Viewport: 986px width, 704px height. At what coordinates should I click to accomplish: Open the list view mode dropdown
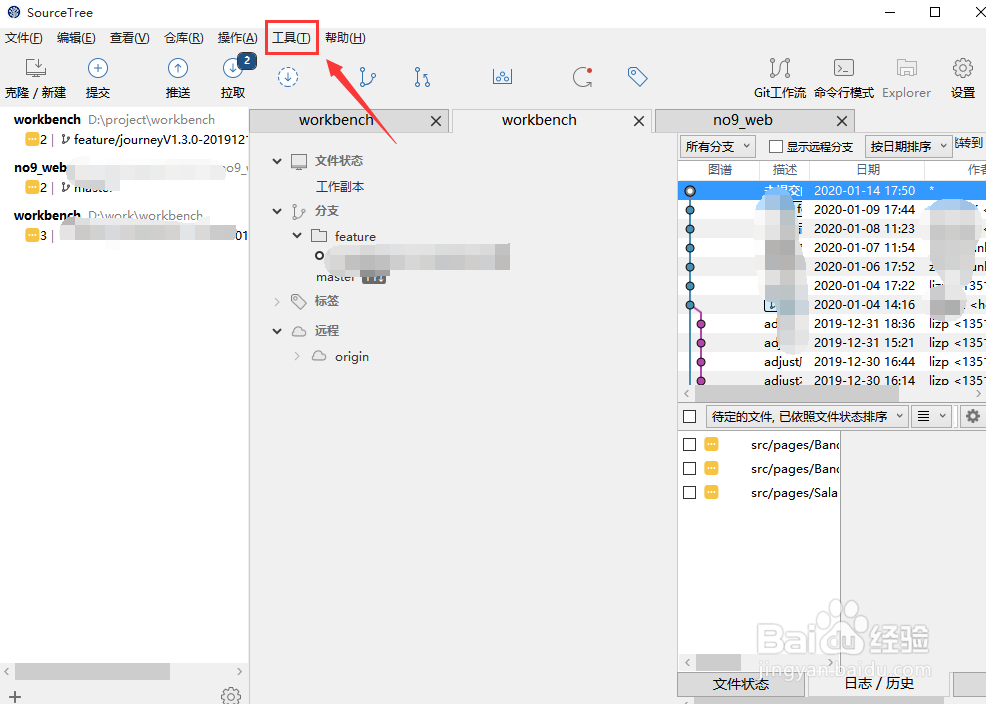(932, 416)
